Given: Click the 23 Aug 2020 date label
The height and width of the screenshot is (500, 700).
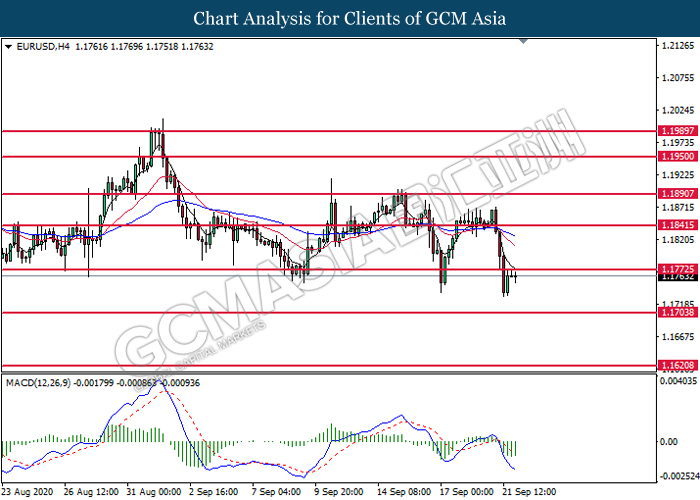Looking at the screenshot, I should [27, 492].
